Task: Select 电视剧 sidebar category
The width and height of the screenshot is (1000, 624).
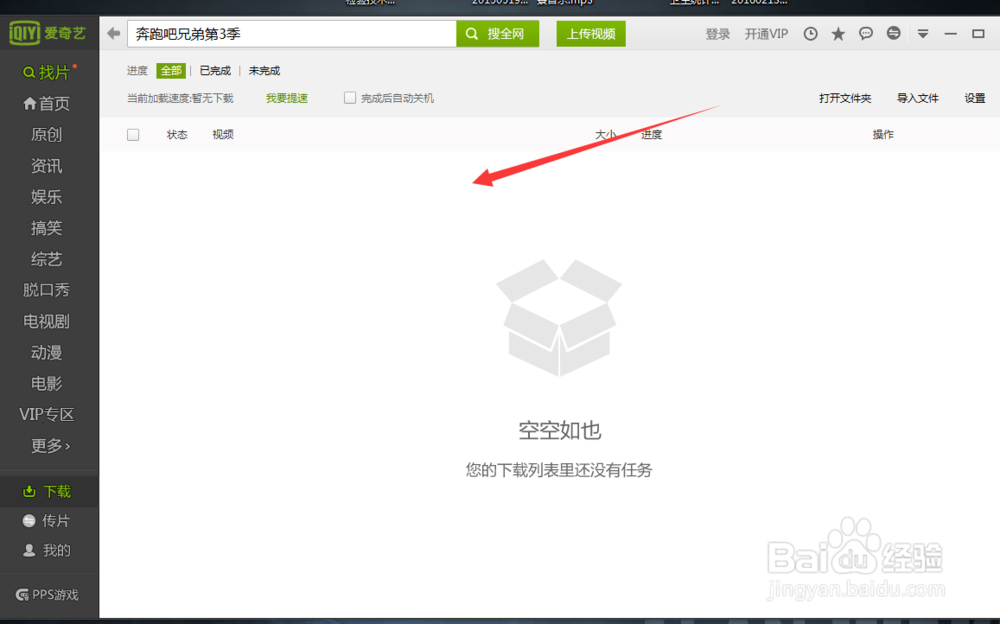Action: click(x=47, y=321)
